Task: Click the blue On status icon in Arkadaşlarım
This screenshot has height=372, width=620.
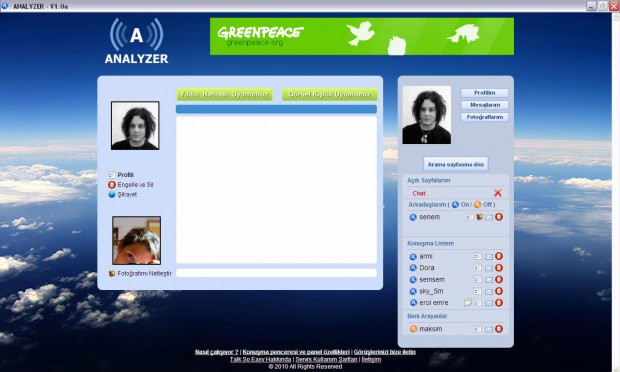Action: click(455, 204)
